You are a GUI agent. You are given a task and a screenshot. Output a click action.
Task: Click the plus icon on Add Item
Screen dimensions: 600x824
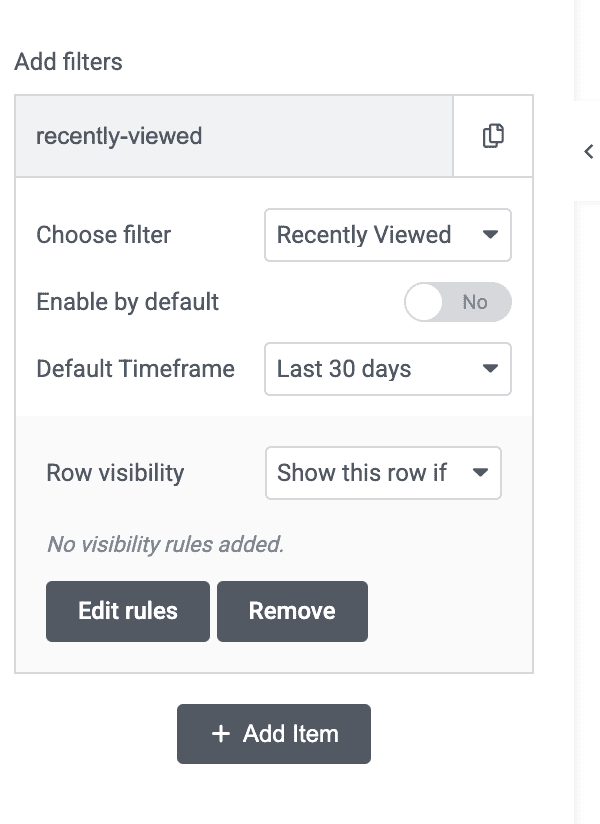[221, 734]
